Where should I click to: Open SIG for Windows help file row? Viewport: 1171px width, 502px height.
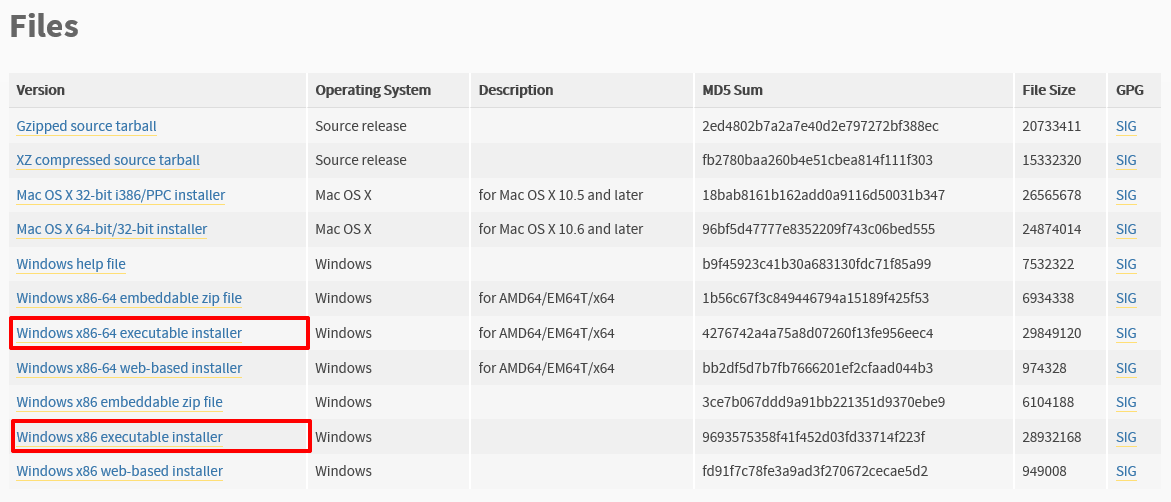1126,264
